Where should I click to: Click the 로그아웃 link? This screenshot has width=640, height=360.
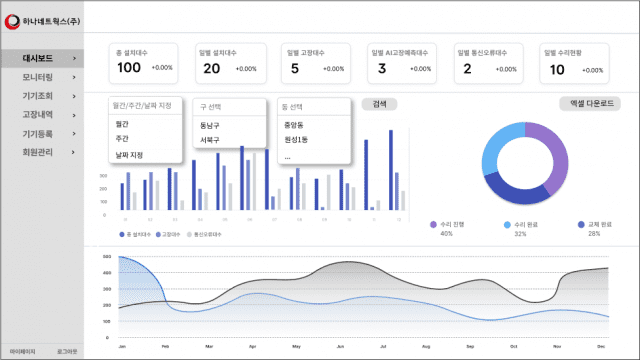click(67, 351)
